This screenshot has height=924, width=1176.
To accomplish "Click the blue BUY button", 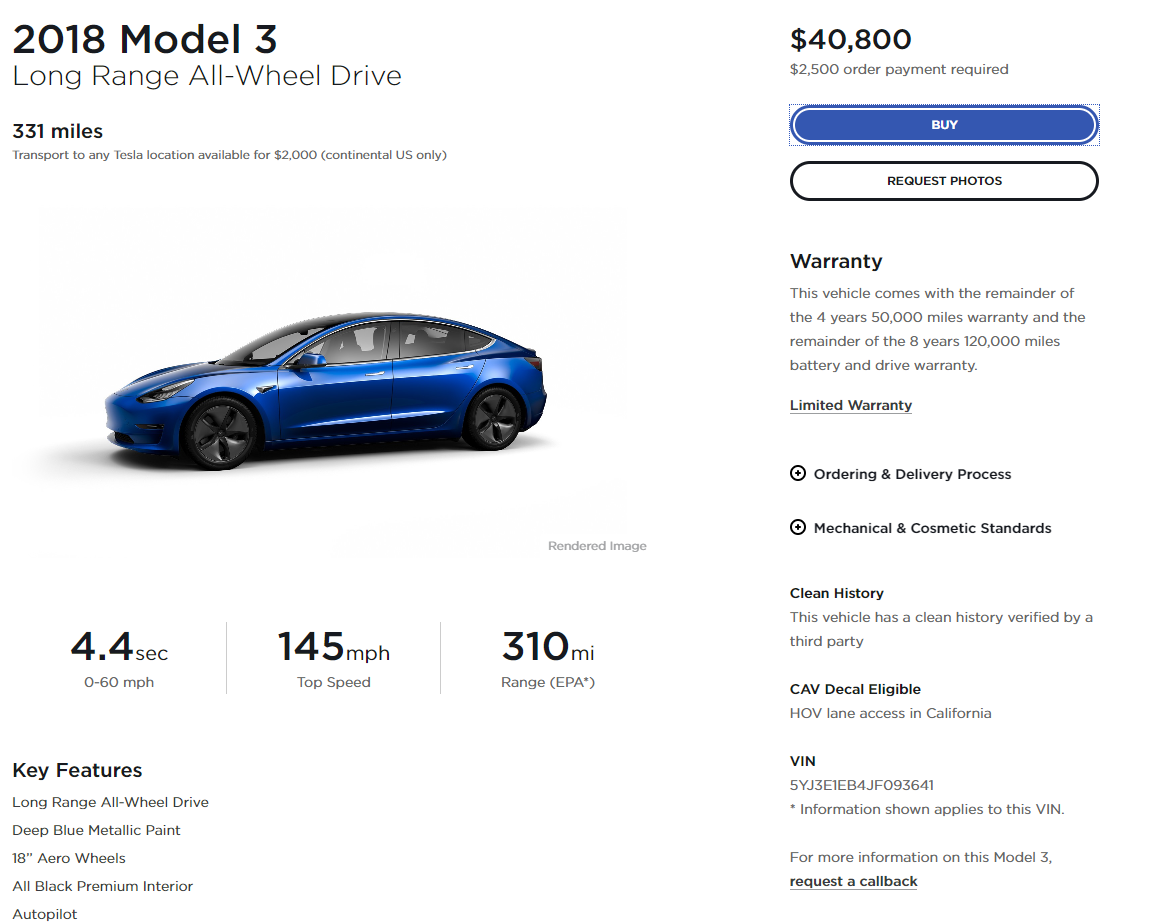I will [944, 125].
